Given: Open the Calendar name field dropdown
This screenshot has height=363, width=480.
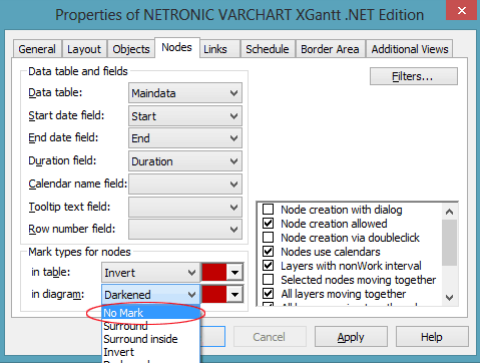Looking at the screenshot, I should pos(185,184).
